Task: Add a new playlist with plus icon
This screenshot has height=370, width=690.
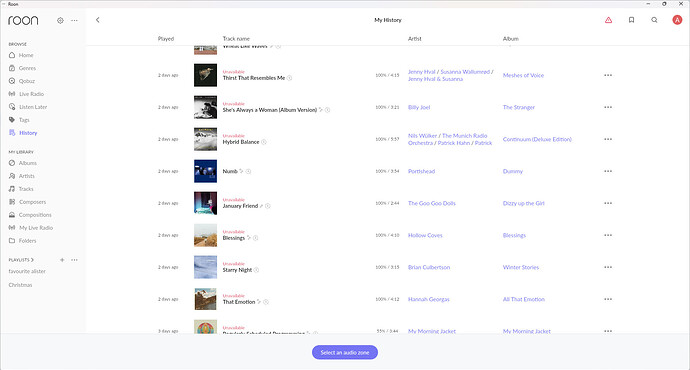Action: [x=62, y=260]
